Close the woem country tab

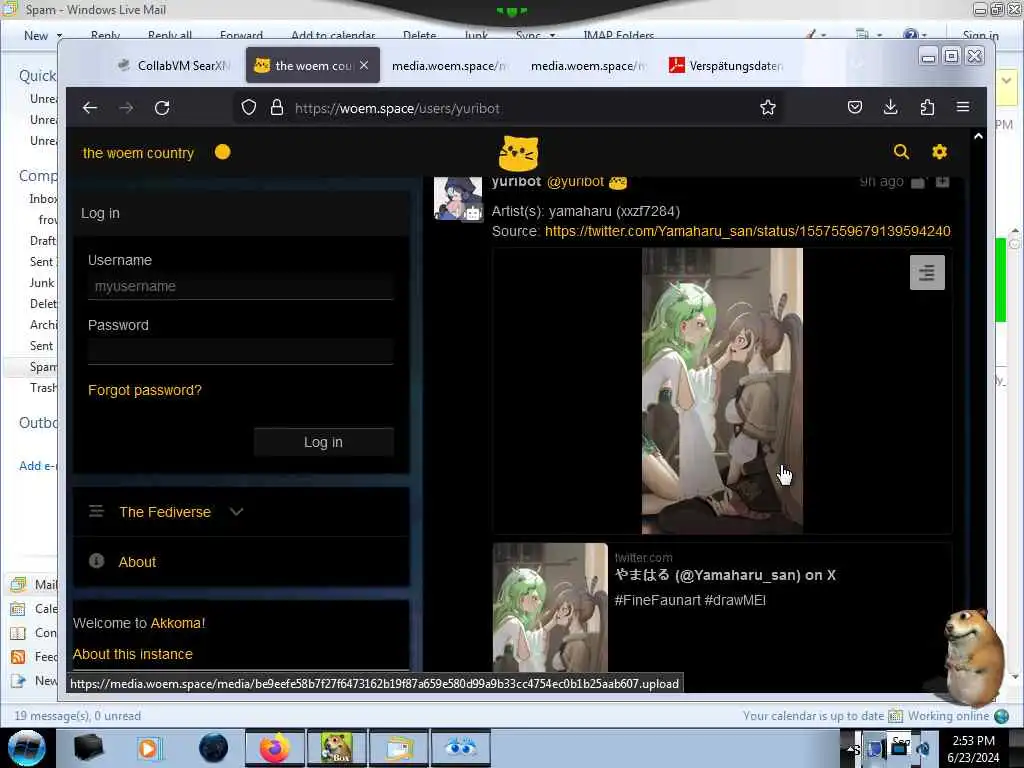click(x=364, y=65)
